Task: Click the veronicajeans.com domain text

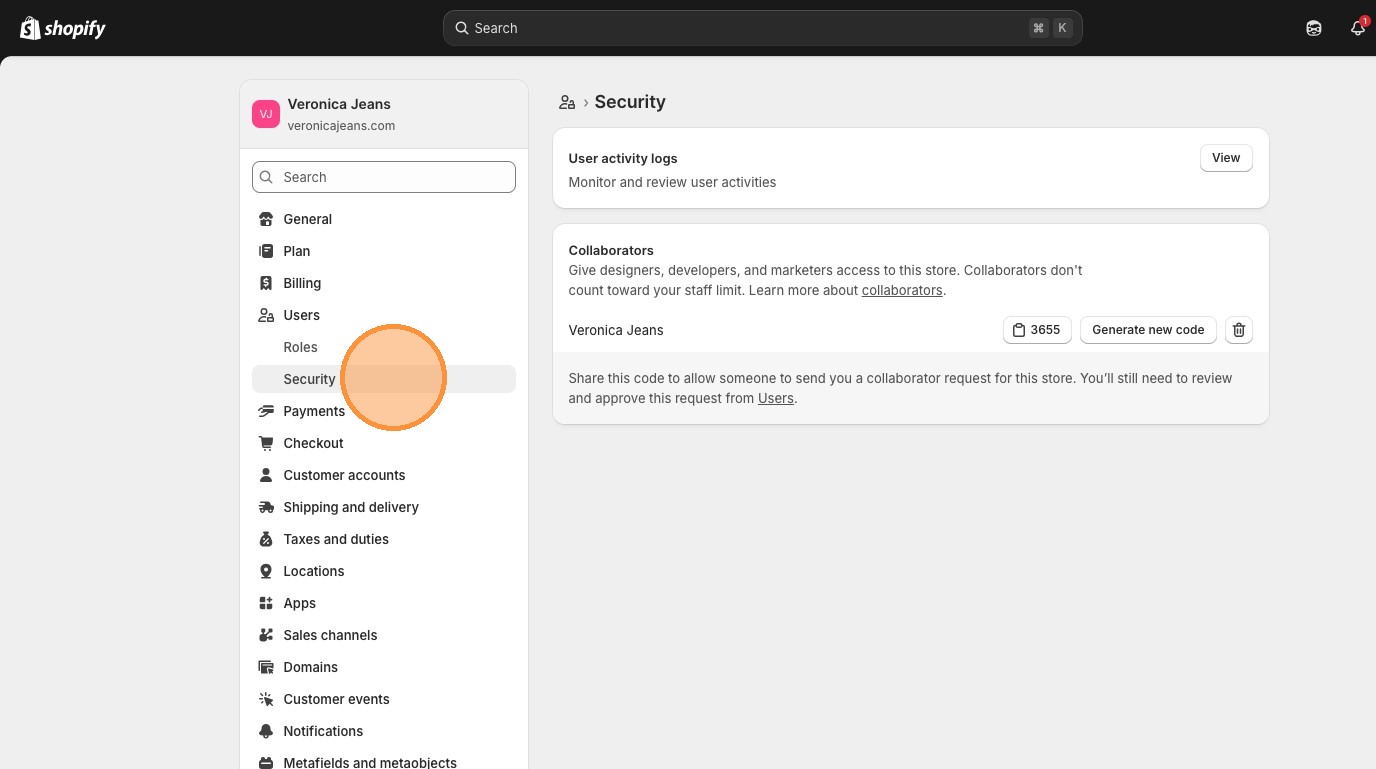Action: (341, 126)
